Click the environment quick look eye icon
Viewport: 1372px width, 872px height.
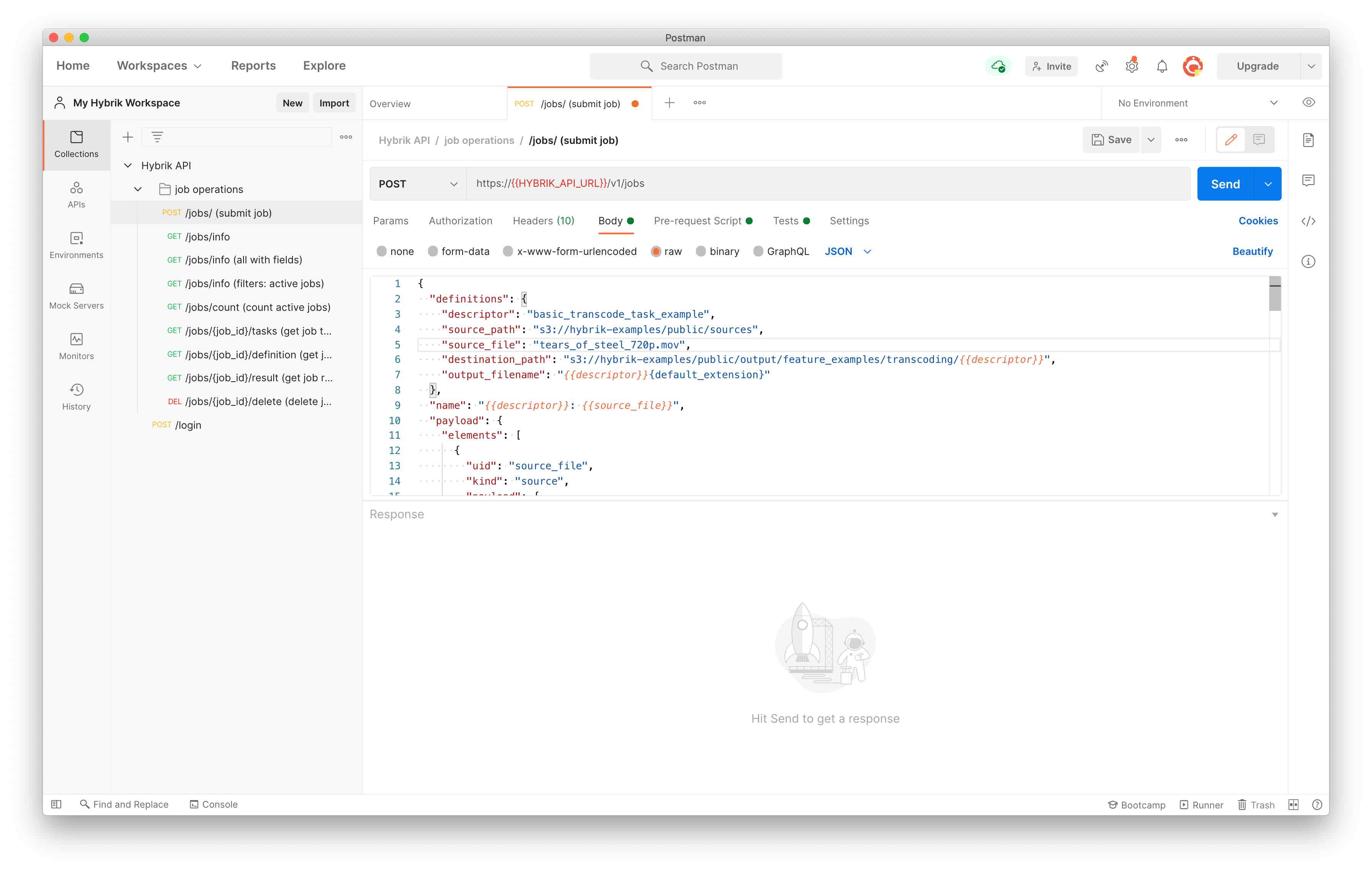(1309, 103)
